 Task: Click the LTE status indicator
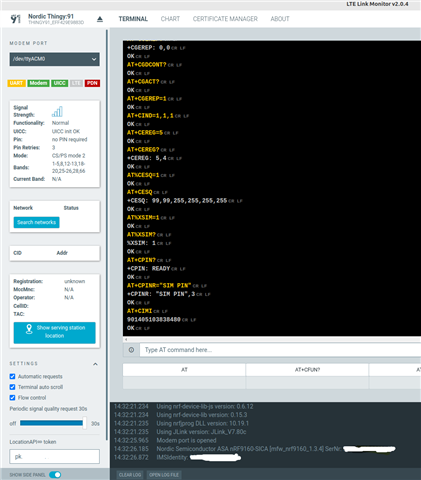pos(76,83)
